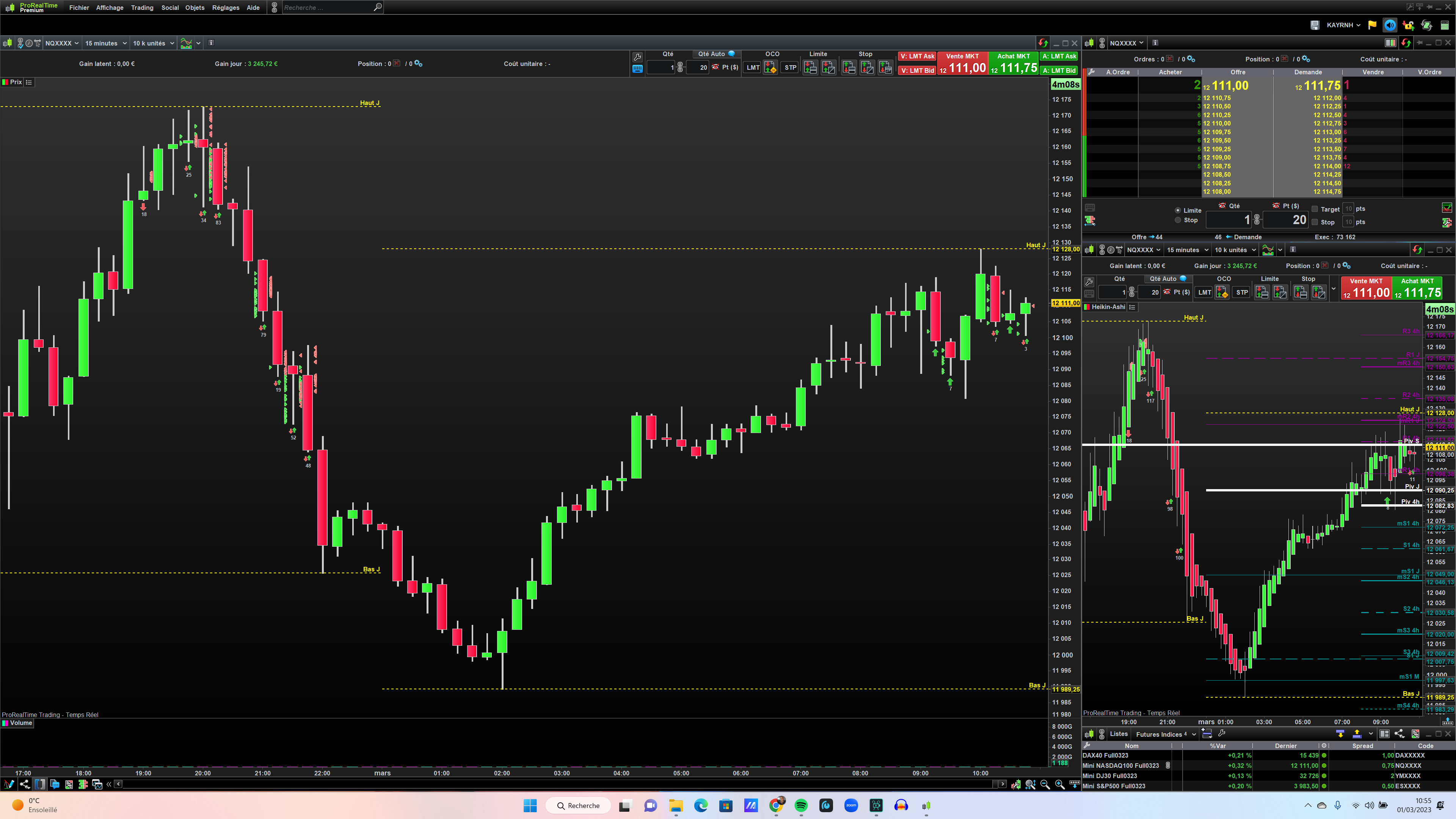
Task: Click the zoom out magnifier icon
Action: [1045, 784]
